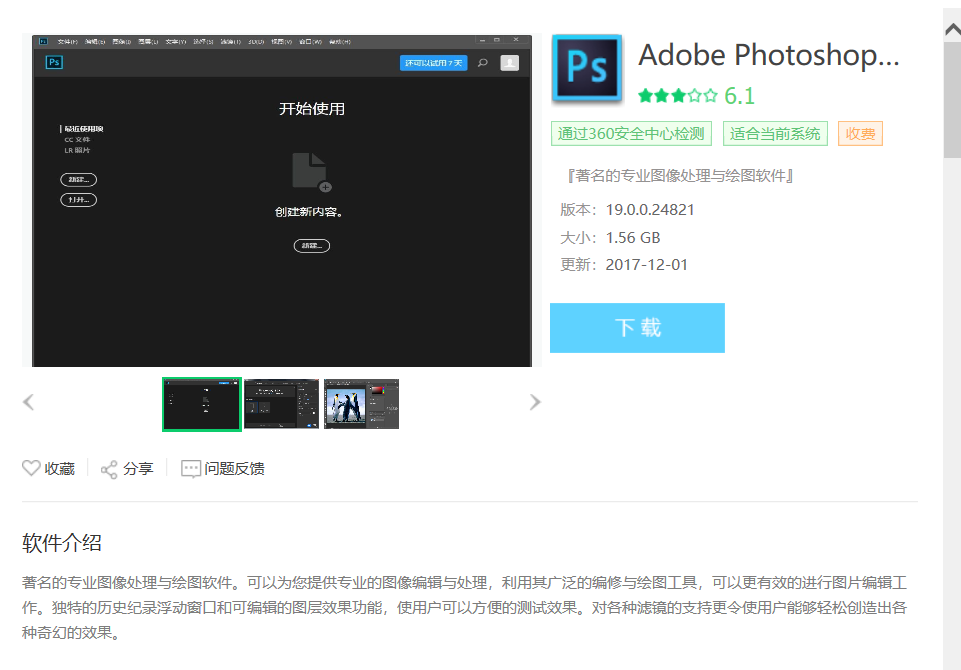Click the 收藏 favorite label

(59, 469)
